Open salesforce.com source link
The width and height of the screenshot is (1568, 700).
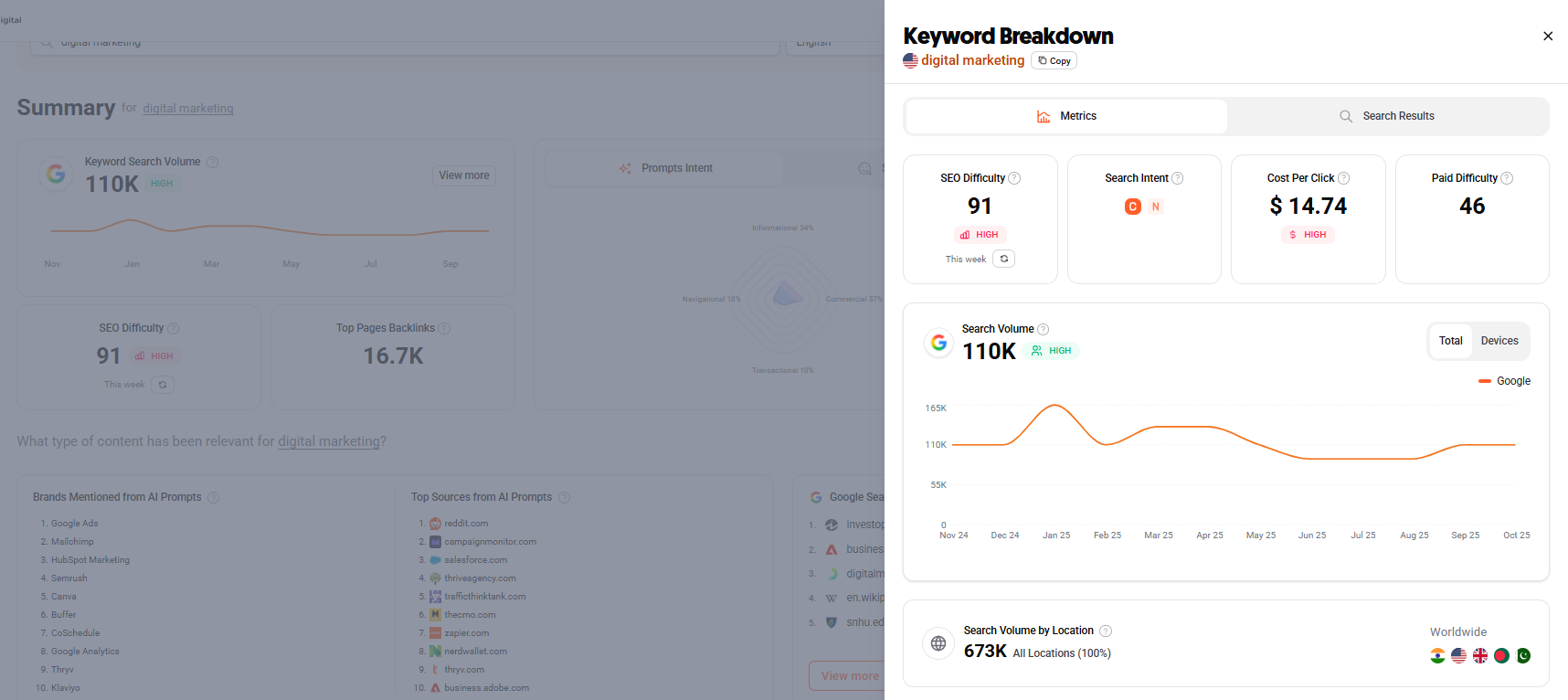[475, 560]
